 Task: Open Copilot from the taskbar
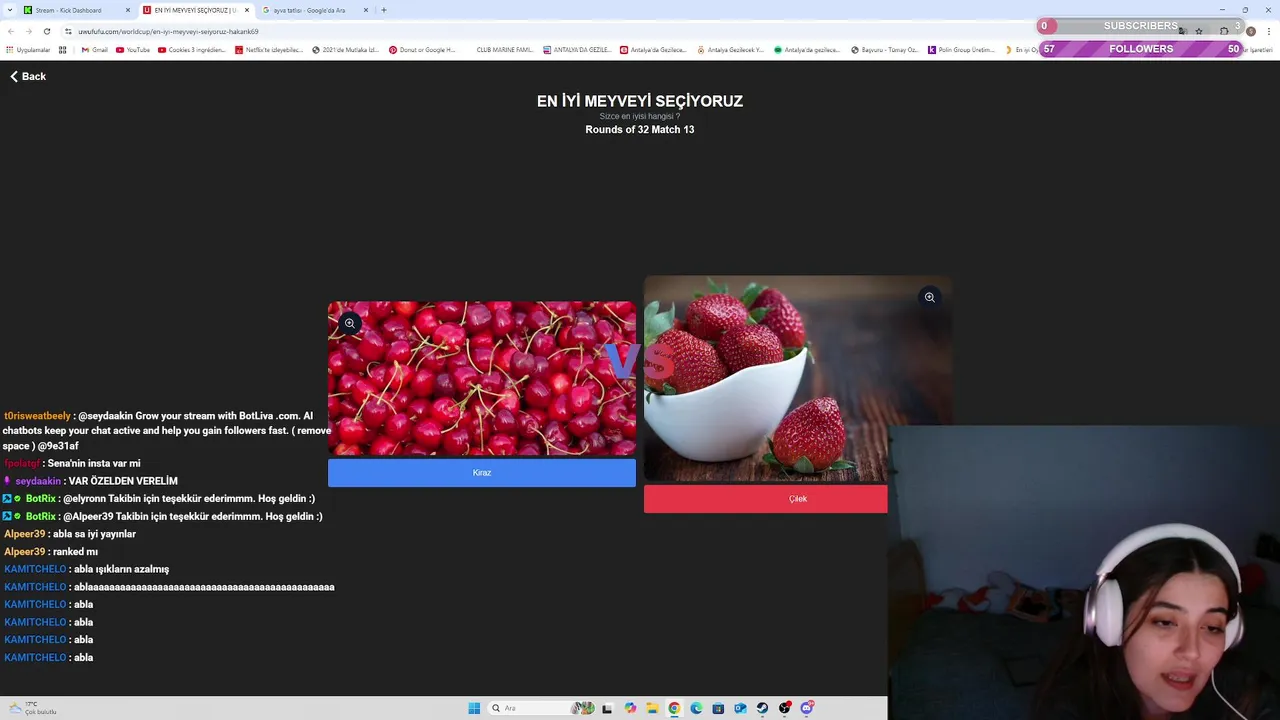[630, 708]
